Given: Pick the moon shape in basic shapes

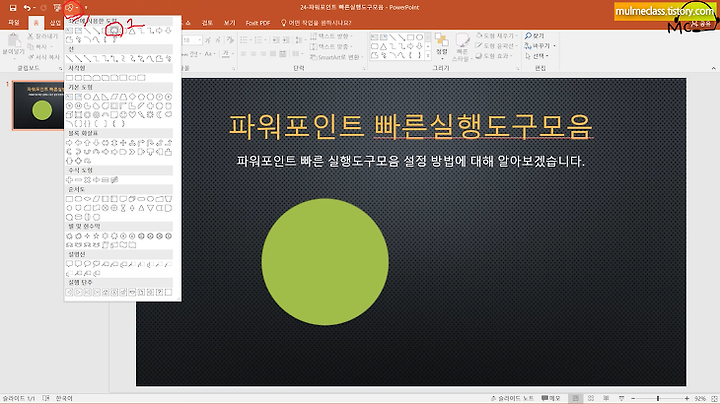Looking at the screenshot, I should point(159,114).
